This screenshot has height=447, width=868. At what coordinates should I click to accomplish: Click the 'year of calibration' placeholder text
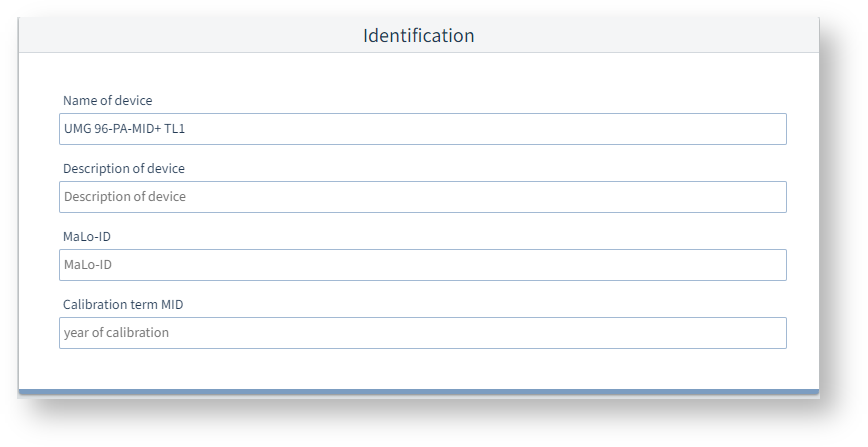116,333
